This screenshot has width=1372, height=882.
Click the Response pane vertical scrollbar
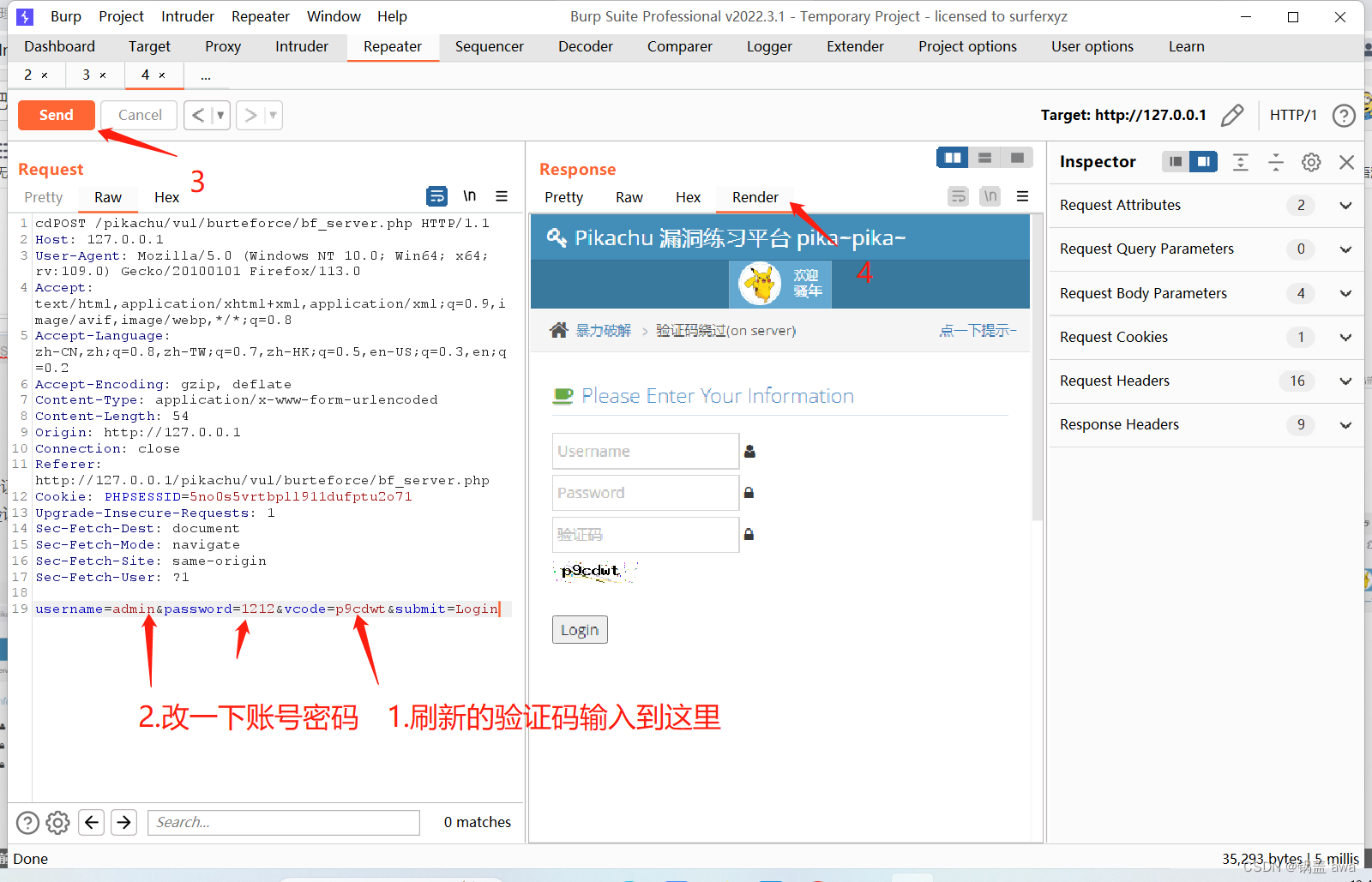[x=1037, y=369]
